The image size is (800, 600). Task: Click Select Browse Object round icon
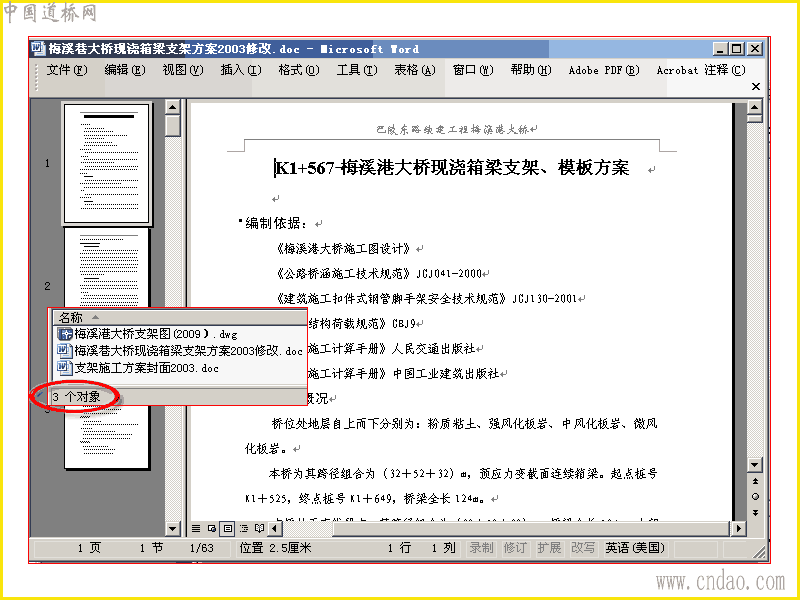[755, 496]
